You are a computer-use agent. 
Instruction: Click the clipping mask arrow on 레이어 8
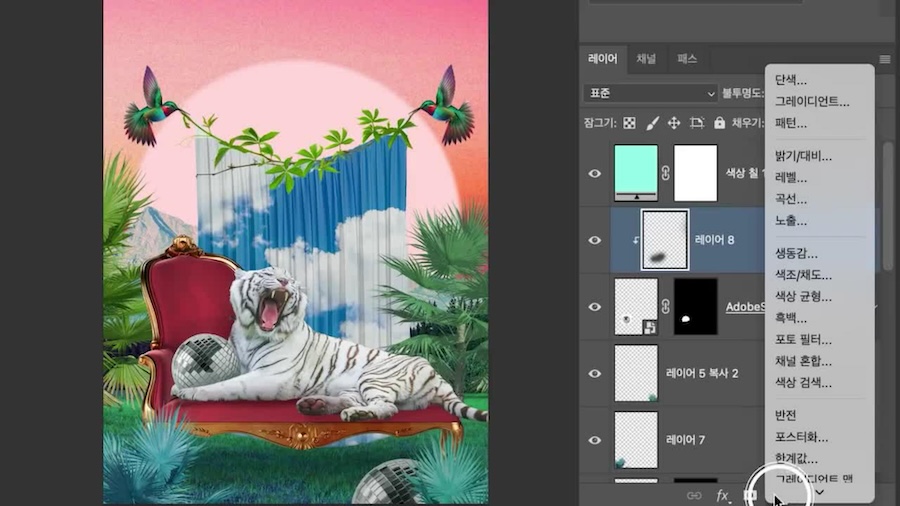tap(635, 240)
